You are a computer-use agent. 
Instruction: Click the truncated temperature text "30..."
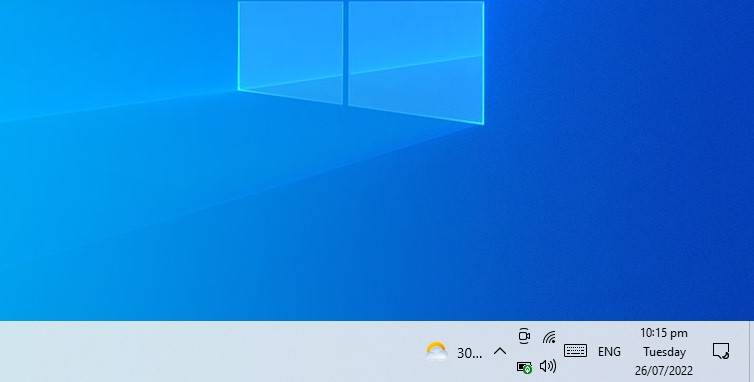coord(469,353)
